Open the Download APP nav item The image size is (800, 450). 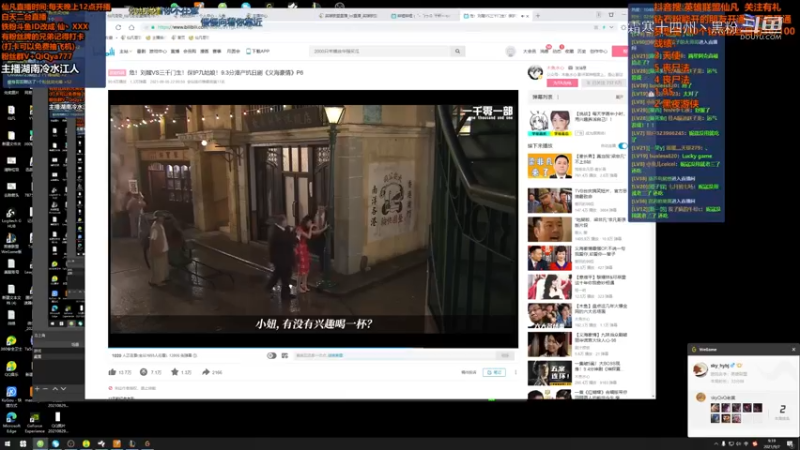[x=258, y=52]
